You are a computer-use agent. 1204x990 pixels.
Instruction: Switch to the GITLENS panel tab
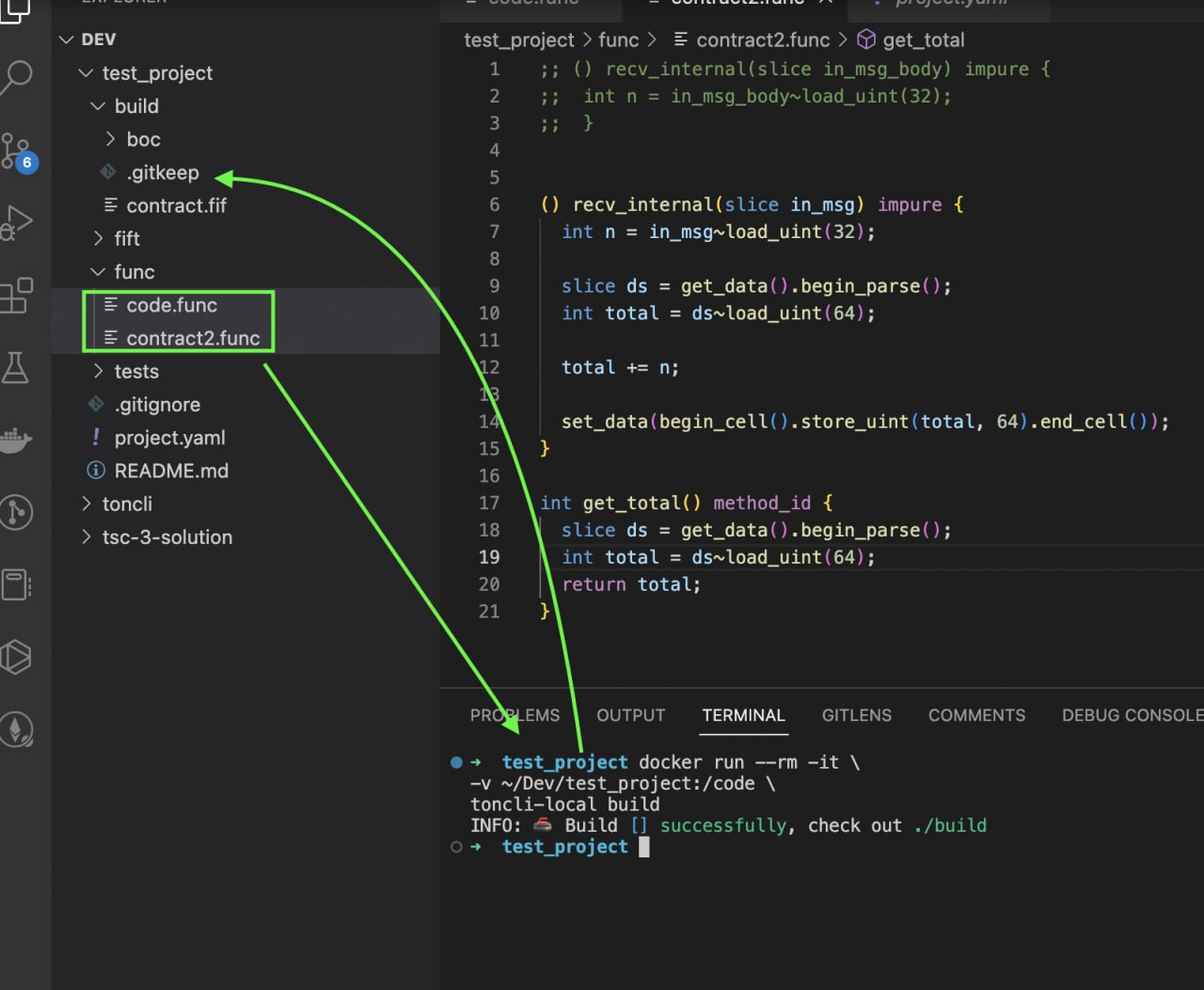[857, 715]
